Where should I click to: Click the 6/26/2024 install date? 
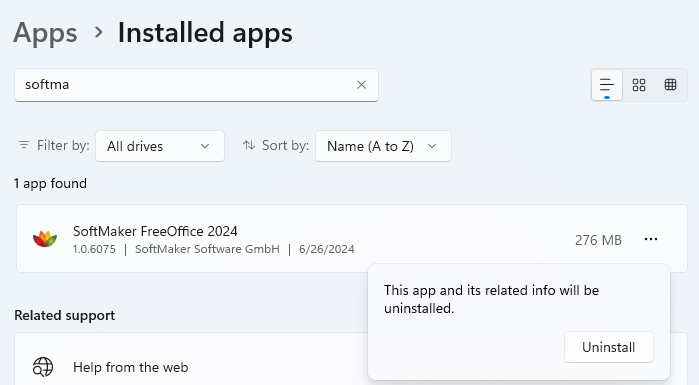coord(326,249)
